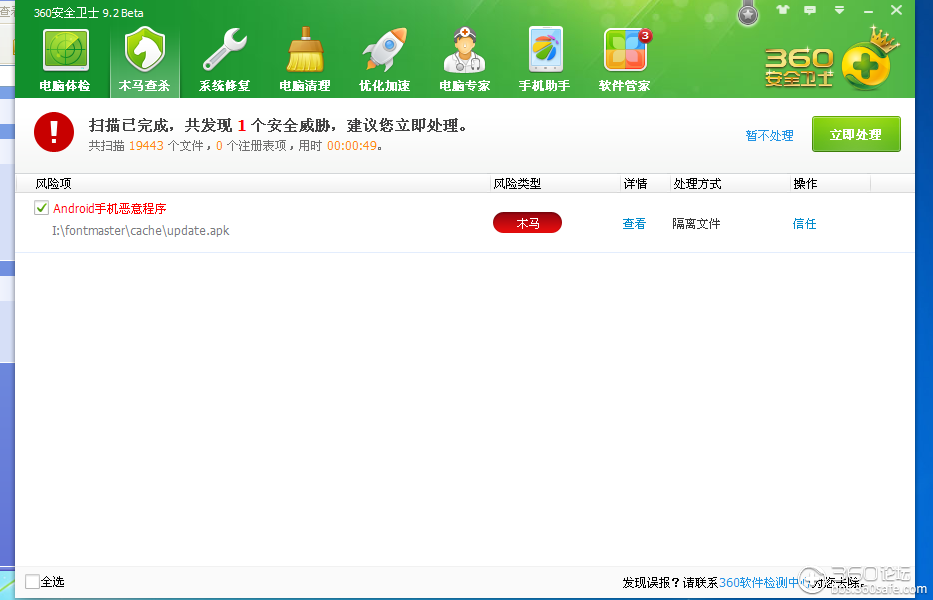Click the red exclamation warning icon
Viewport: 933px width, 600px height.
click(54, 132)
